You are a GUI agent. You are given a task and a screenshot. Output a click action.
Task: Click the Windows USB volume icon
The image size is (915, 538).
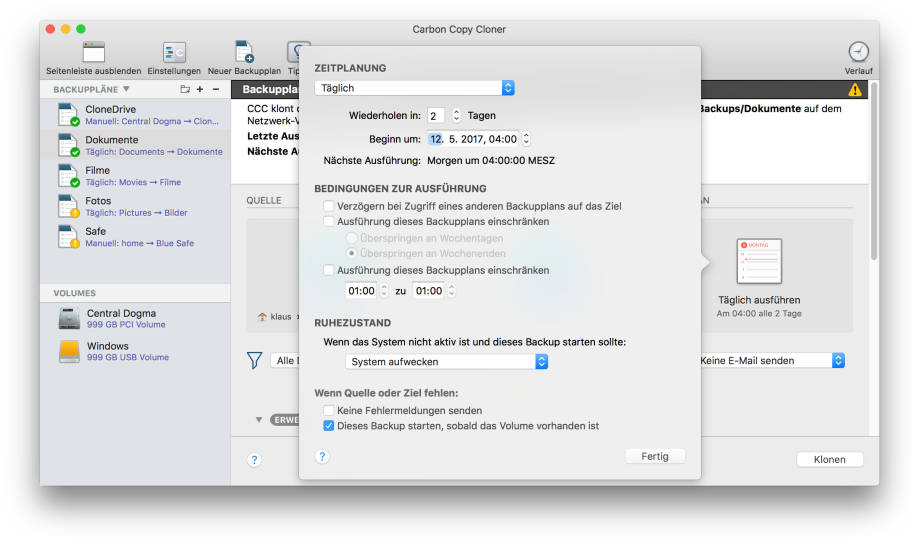pos(69,351)
